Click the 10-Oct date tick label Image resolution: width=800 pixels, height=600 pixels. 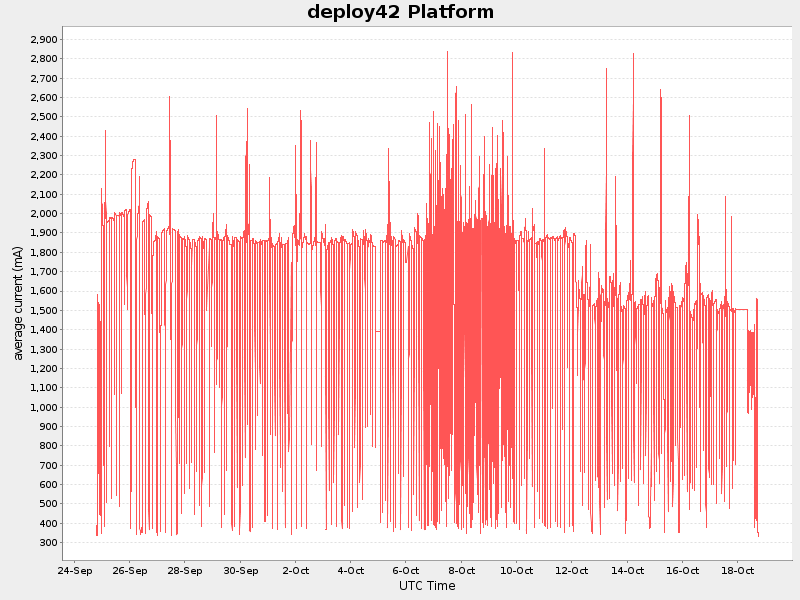[x=516, y=571]
